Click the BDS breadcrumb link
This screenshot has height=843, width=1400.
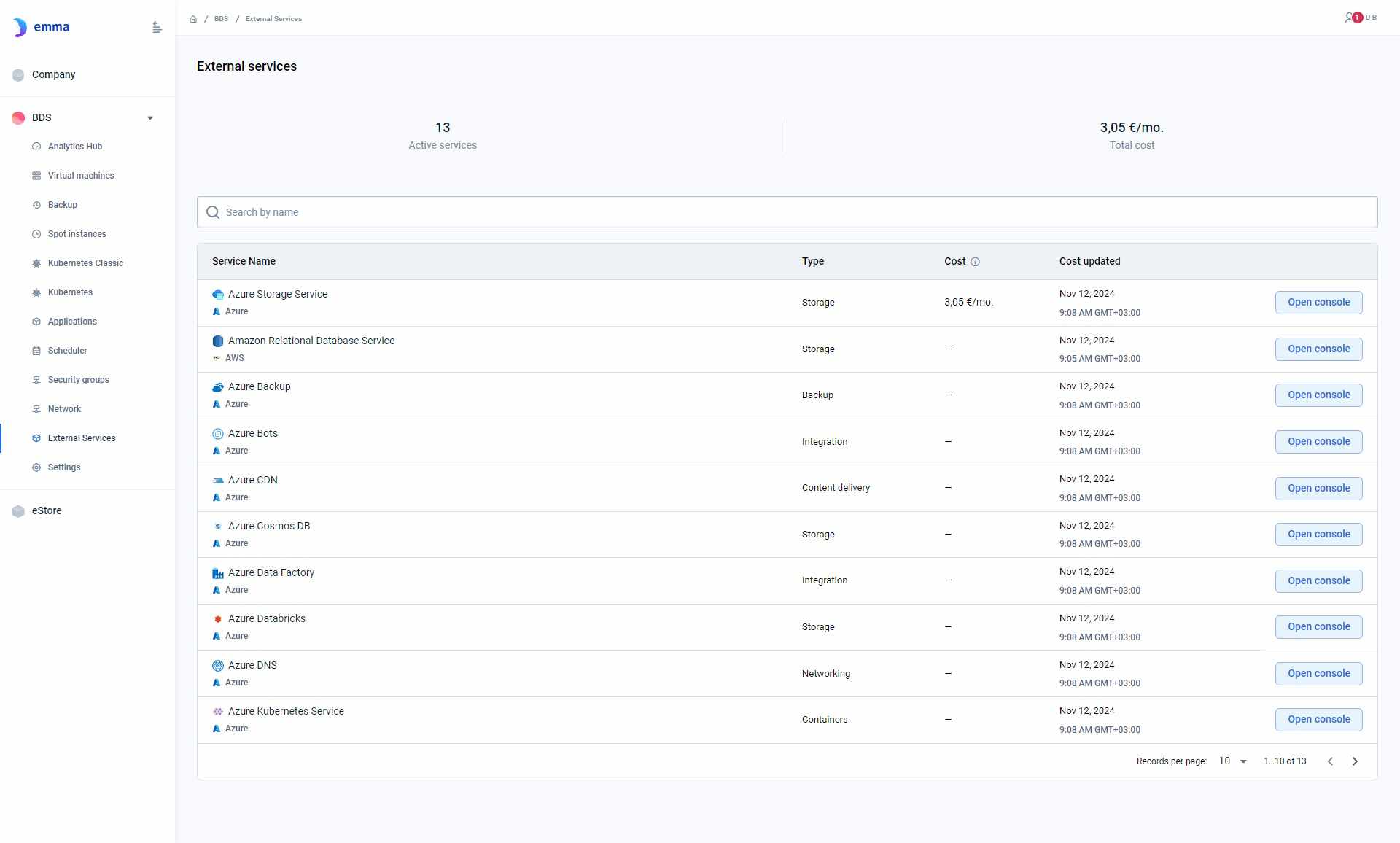pyautogui.click(x=221, y=19)
